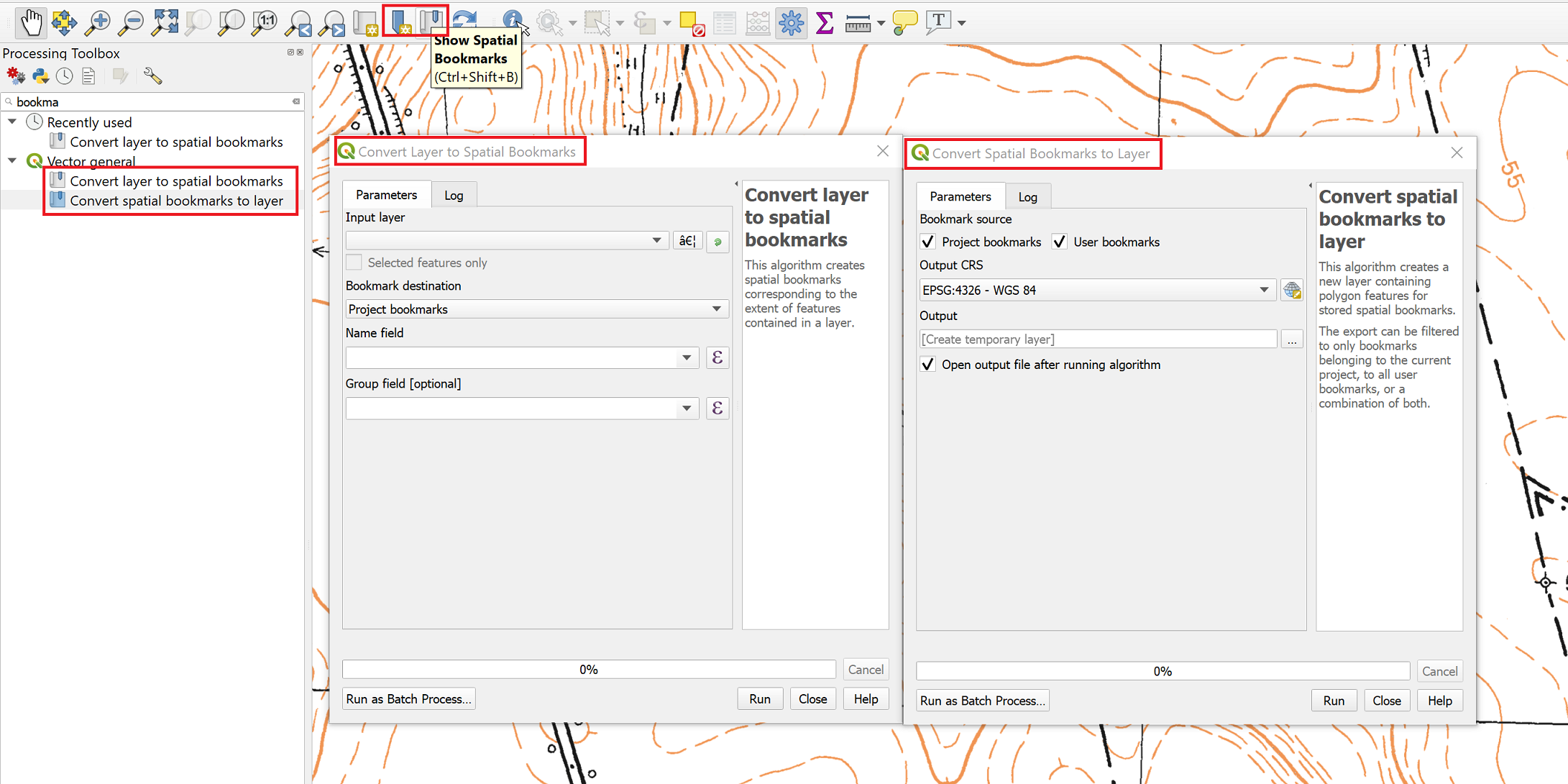Open the Name field expression editor

(717, 357)
